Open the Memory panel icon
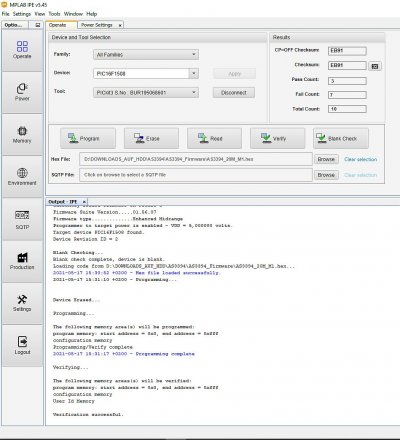This screenshot has height=440, width=400. pyautogui.click(x=22, y=134)
